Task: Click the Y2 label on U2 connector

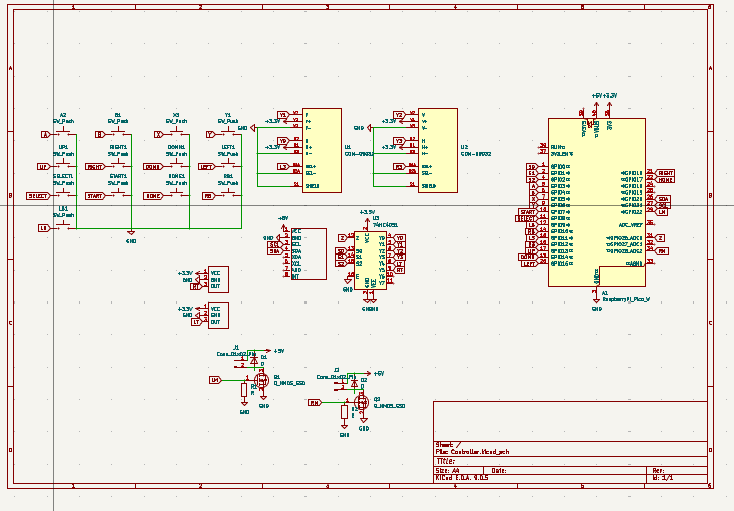Action: [x=399, y=115]
